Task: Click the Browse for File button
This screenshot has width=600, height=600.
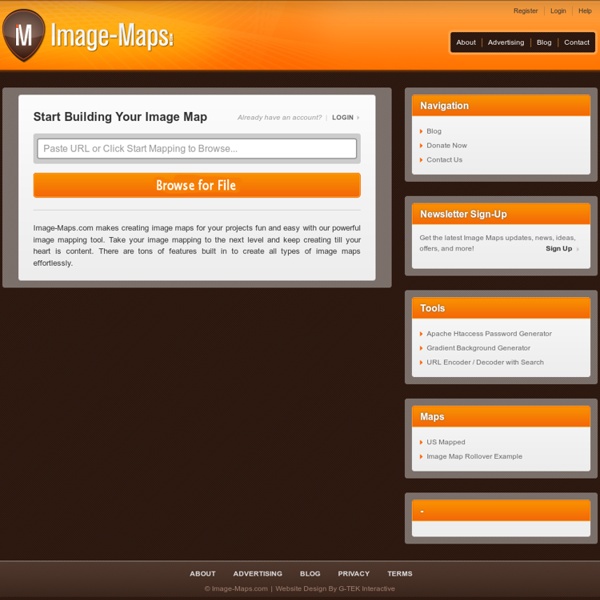Action: click(x=197, y=185)
